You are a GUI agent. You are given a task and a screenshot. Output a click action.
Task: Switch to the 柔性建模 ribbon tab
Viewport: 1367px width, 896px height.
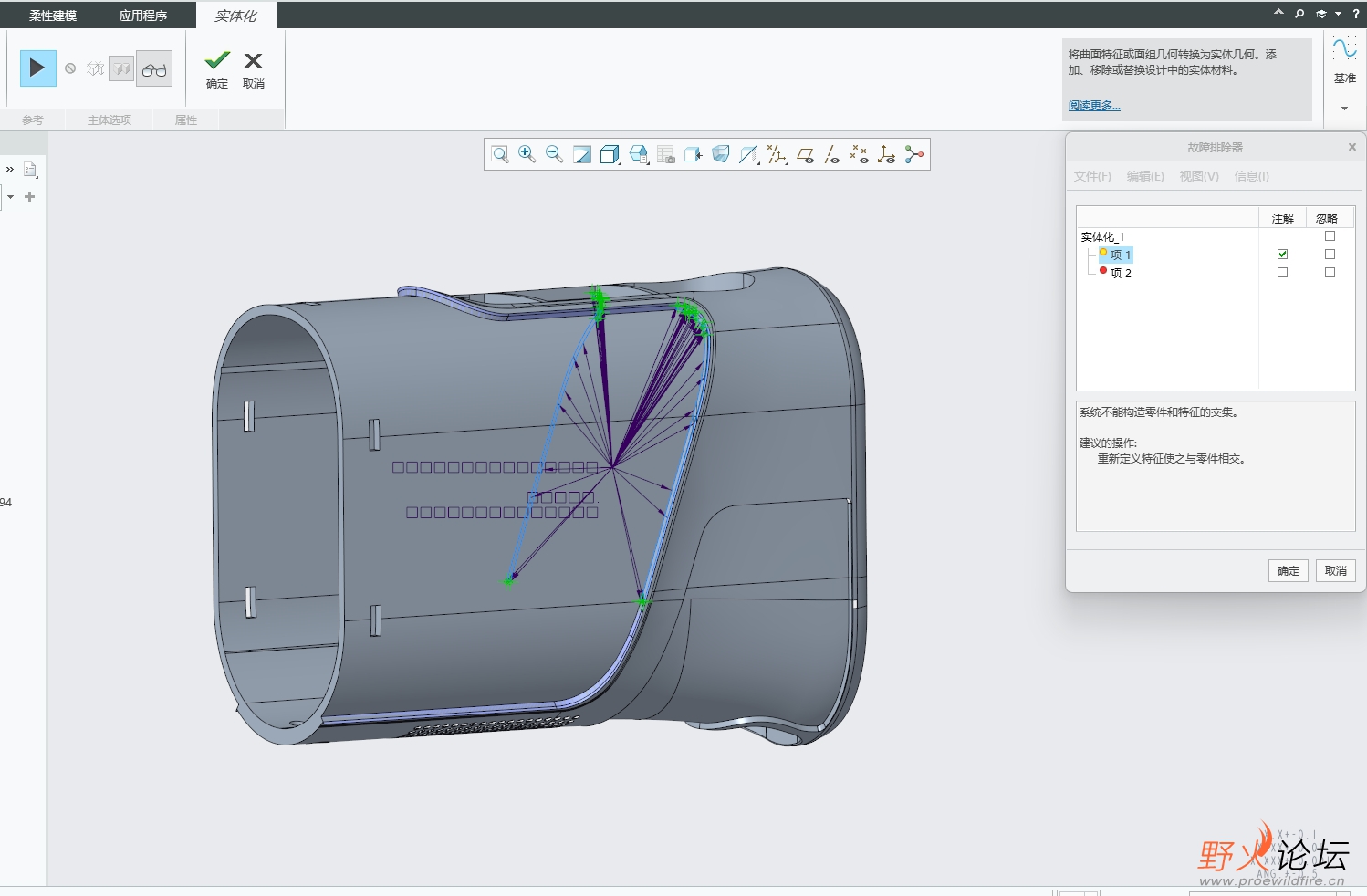point(53,16)
